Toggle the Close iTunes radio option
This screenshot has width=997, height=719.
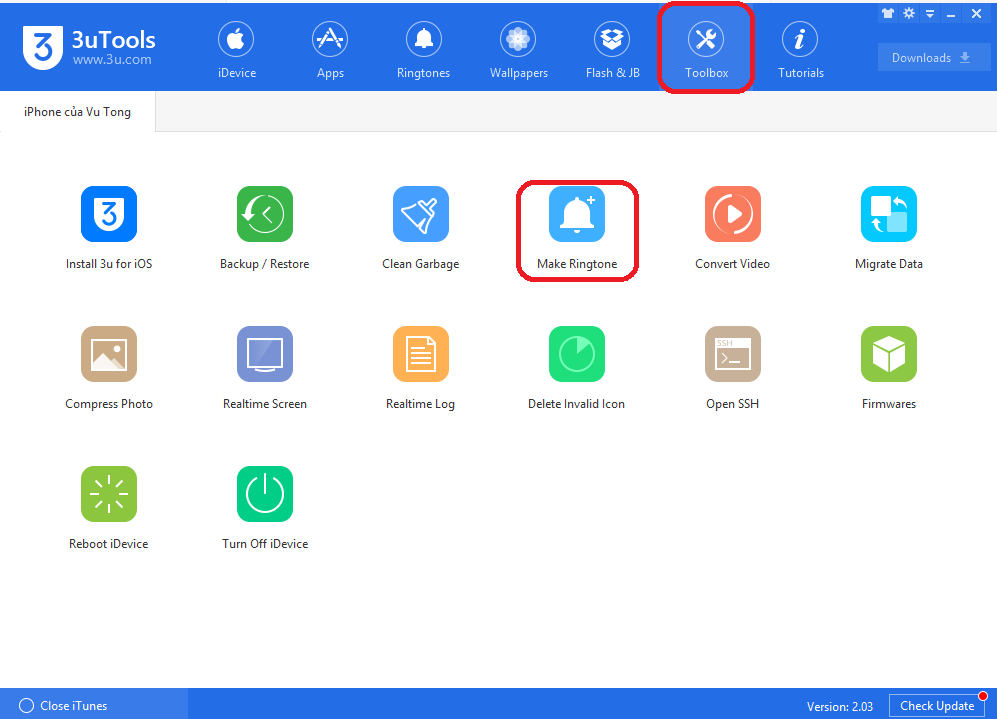tap(26, 706)
